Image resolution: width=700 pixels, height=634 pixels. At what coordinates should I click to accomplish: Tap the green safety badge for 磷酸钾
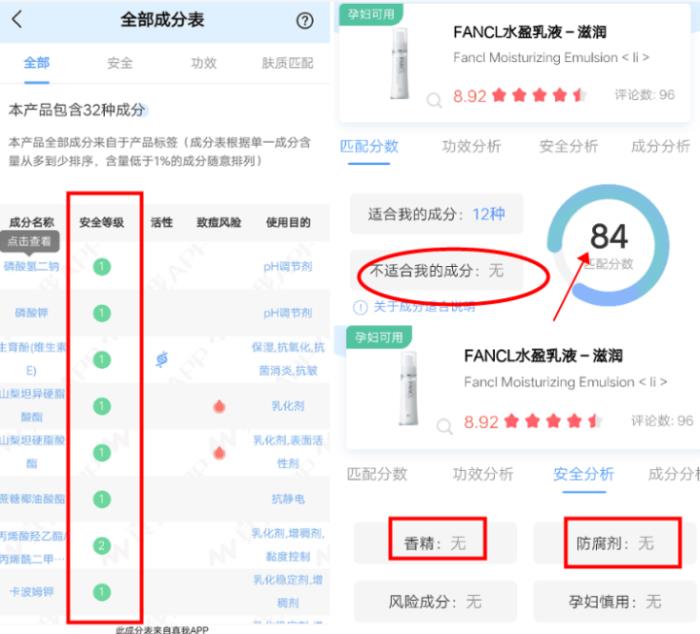(x=102, y=313)
